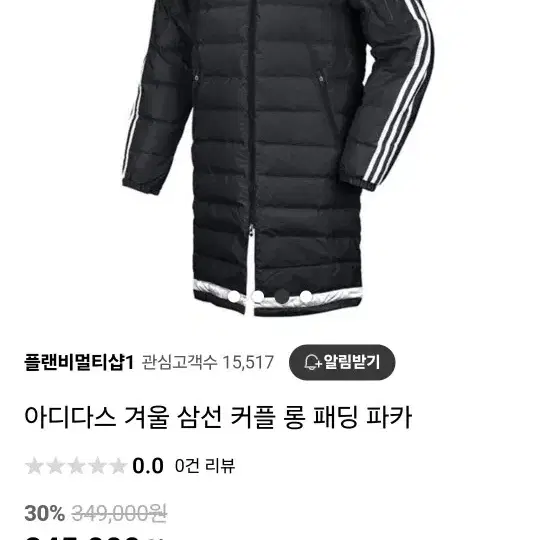Tap the 30% discount label

pos(44,513)
